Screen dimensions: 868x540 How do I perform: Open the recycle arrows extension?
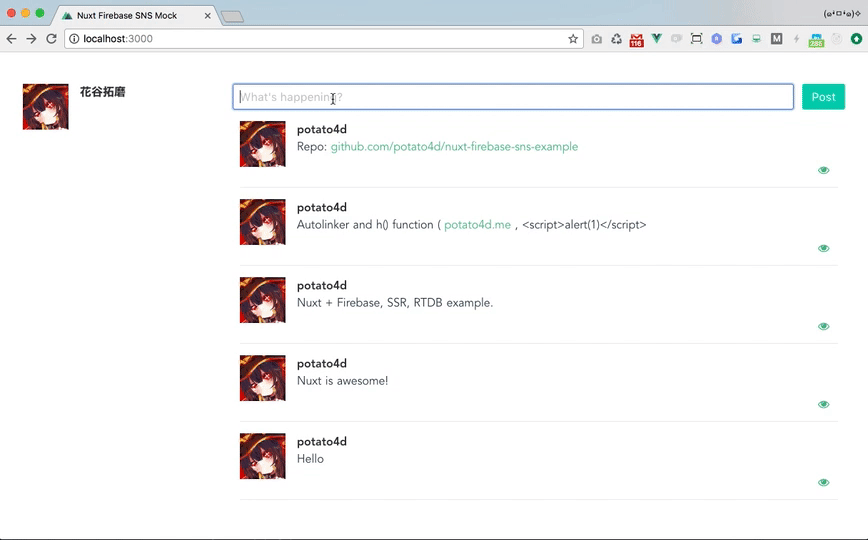point(616,39)
